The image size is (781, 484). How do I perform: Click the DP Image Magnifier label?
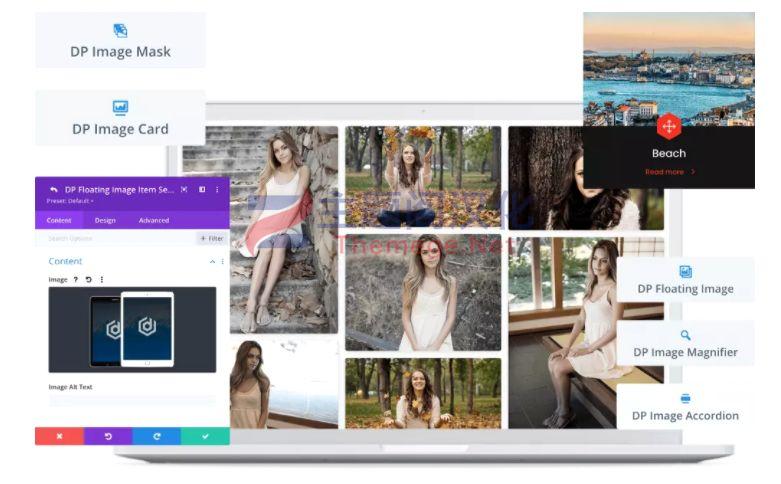685,352
